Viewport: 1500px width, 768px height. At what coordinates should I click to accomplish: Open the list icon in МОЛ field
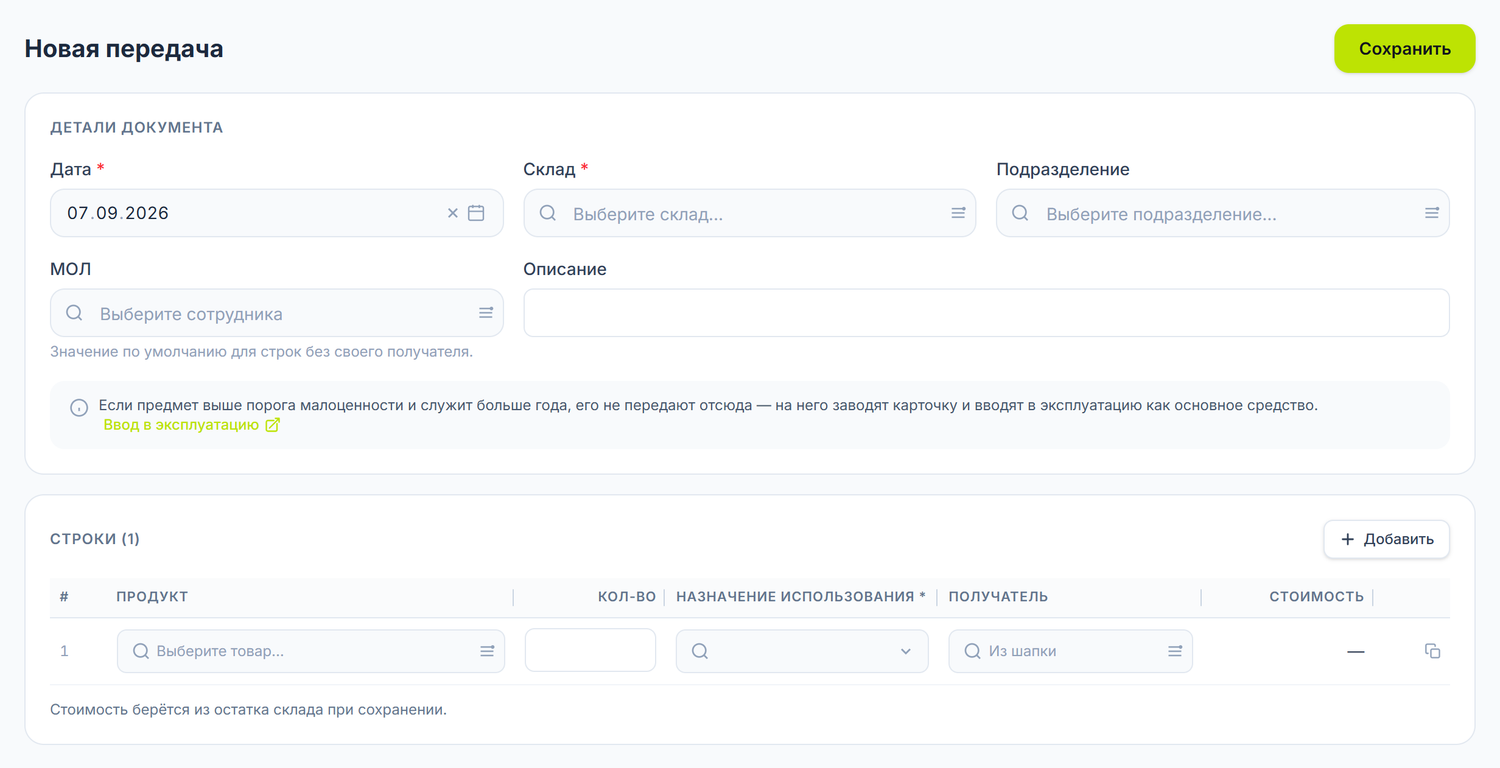(x=486, y=313)
